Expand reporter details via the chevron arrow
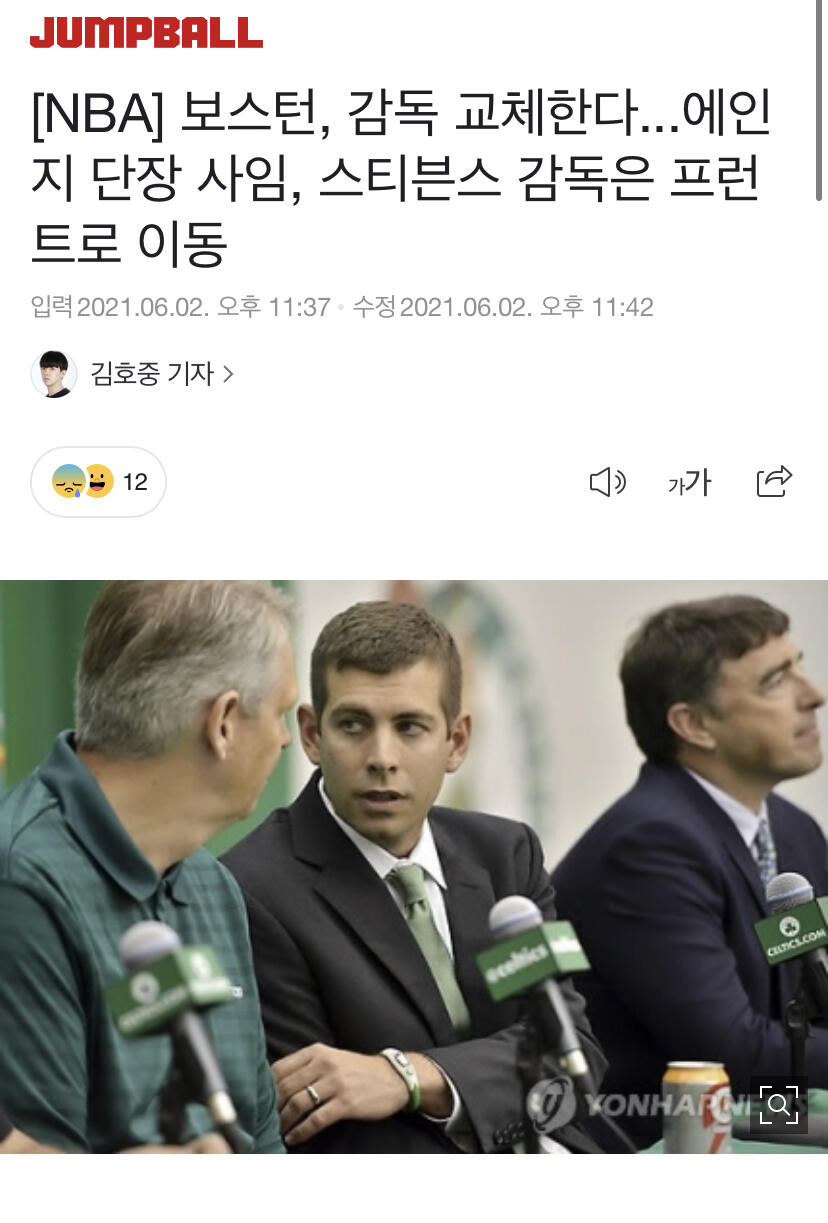The width and height of the screenshot is (828, 1223). (228, 374)
